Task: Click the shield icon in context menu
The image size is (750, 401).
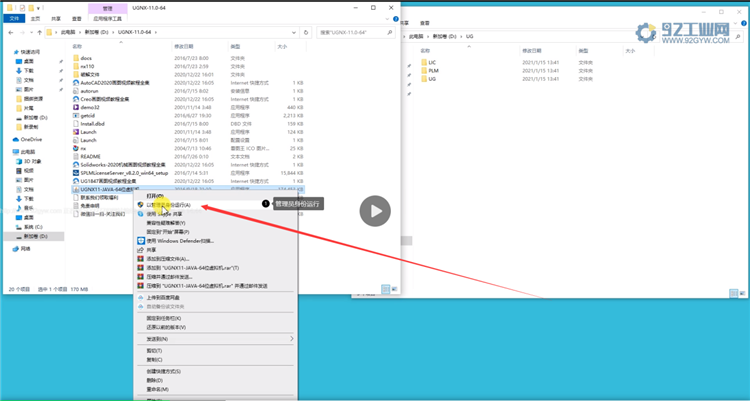Action: [141, 205]
